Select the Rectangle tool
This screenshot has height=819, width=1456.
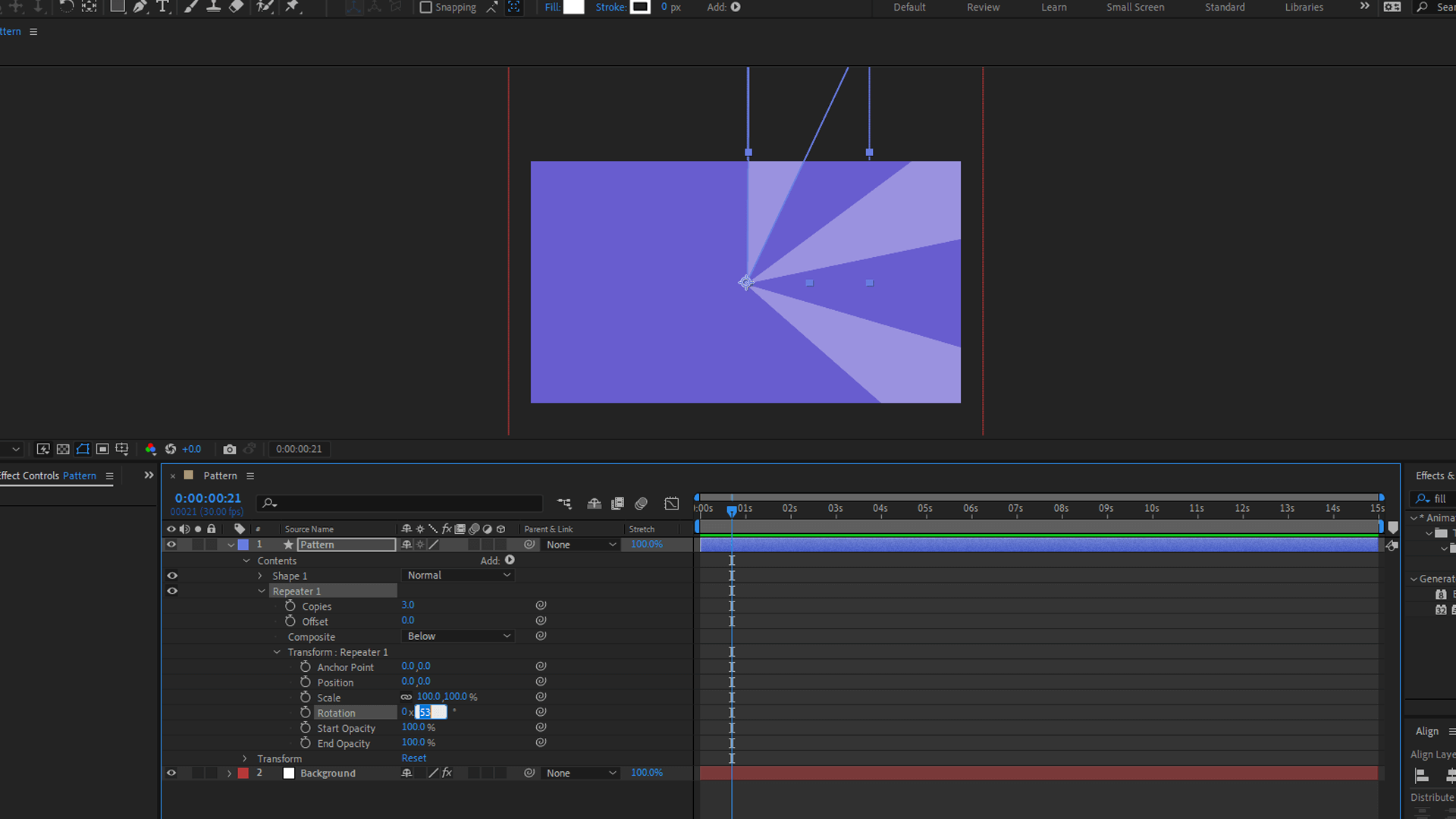tap(118, 7)
